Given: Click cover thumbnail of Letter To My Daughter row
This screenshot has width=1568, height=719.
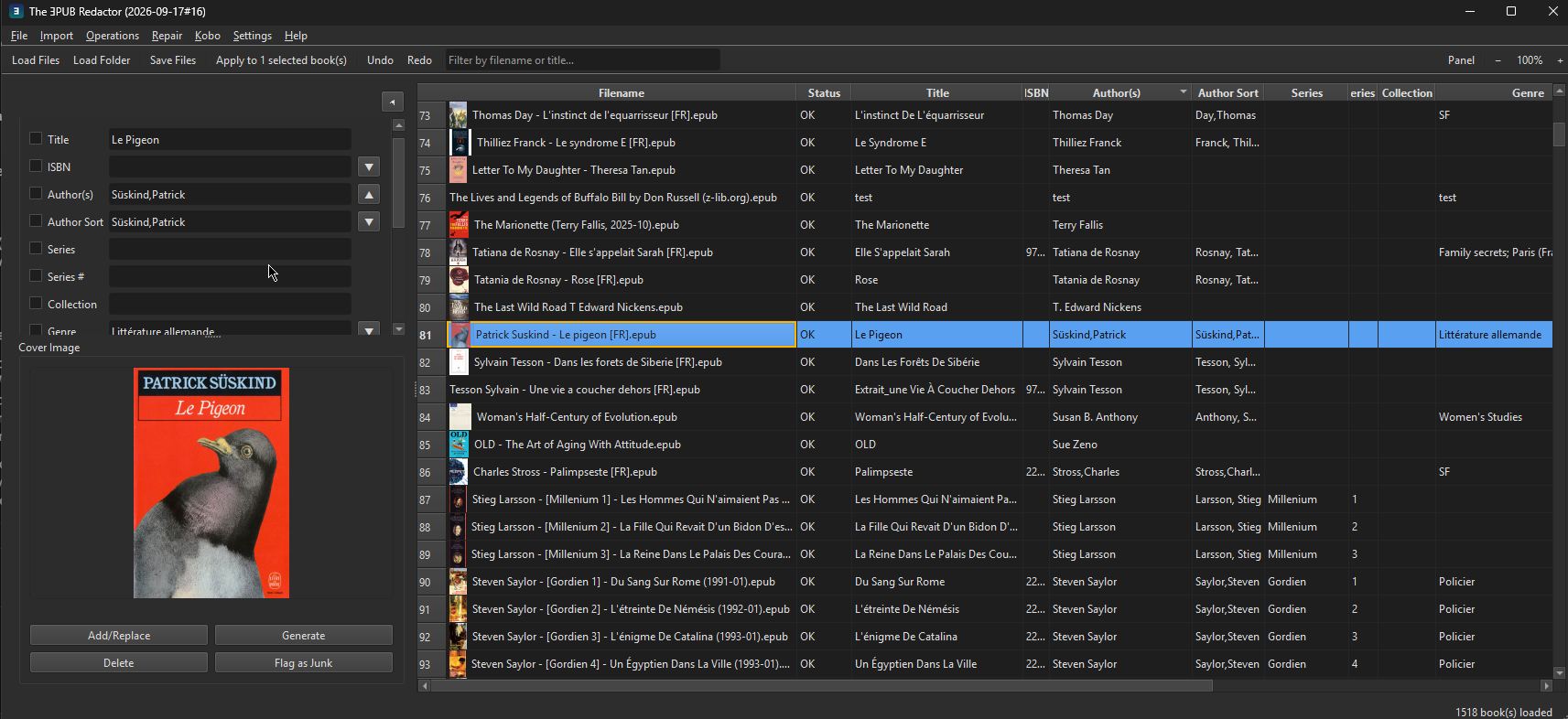Looking at the screenshot, I should pyautogui.click(x=459, y=170).
